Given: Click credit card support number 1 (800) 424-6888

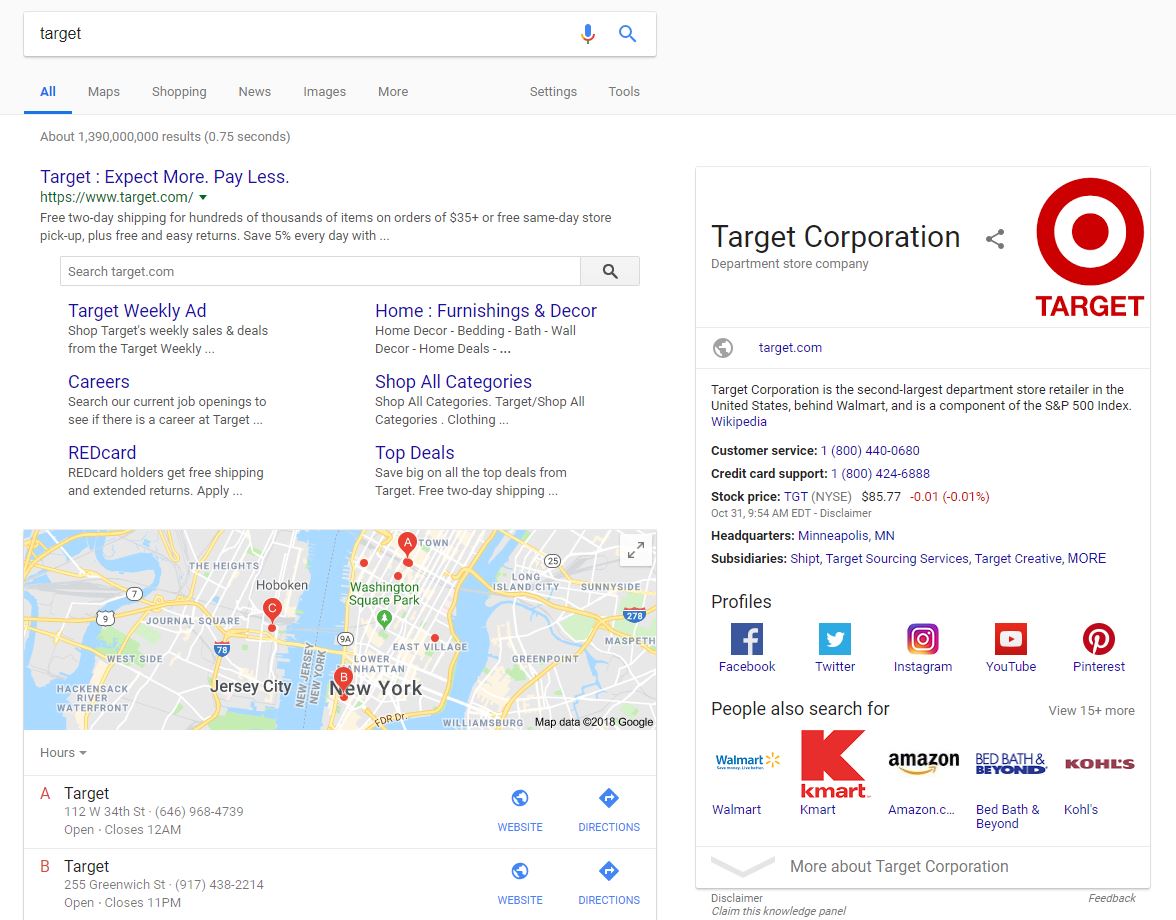Looking at the screenshot, I should [880, 474].
